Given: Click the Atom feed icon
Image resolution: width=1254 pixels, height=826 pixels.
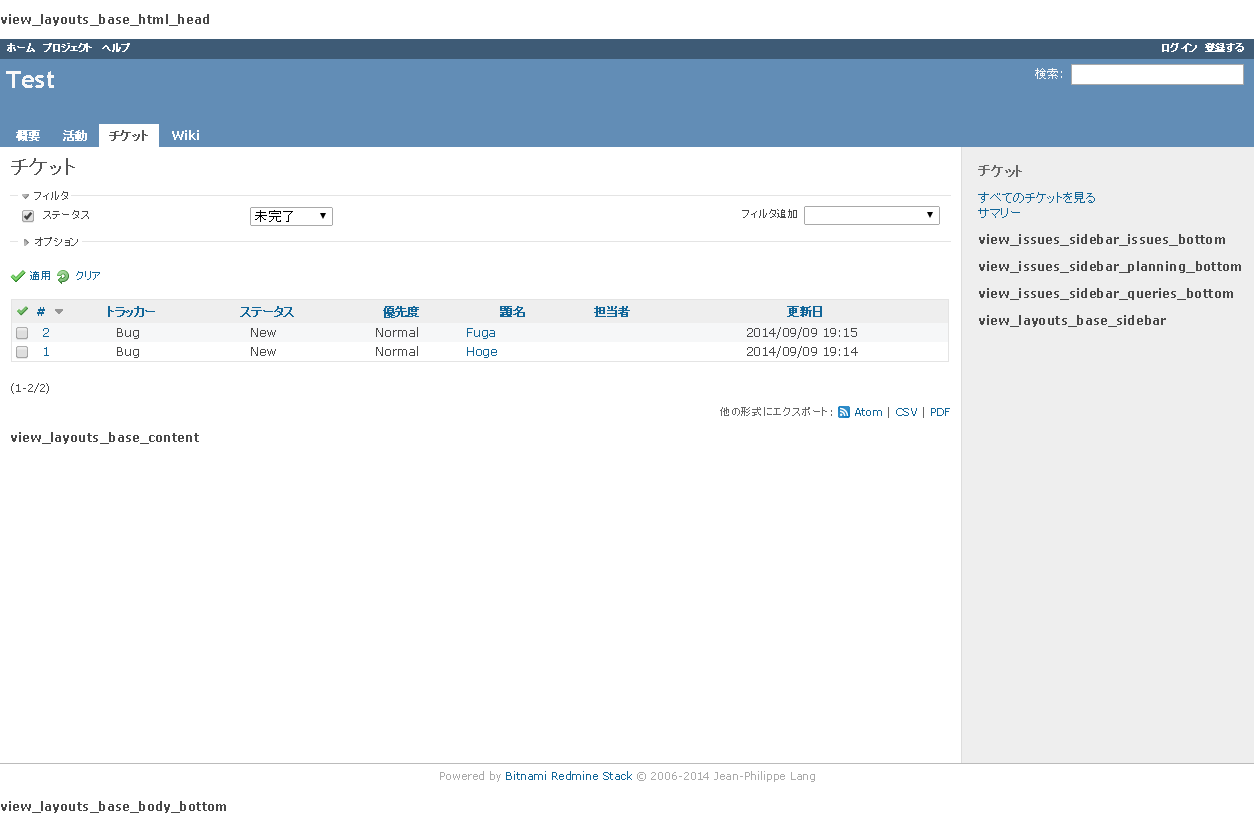Looking at the screenshot, I should (x=844, y=411).
